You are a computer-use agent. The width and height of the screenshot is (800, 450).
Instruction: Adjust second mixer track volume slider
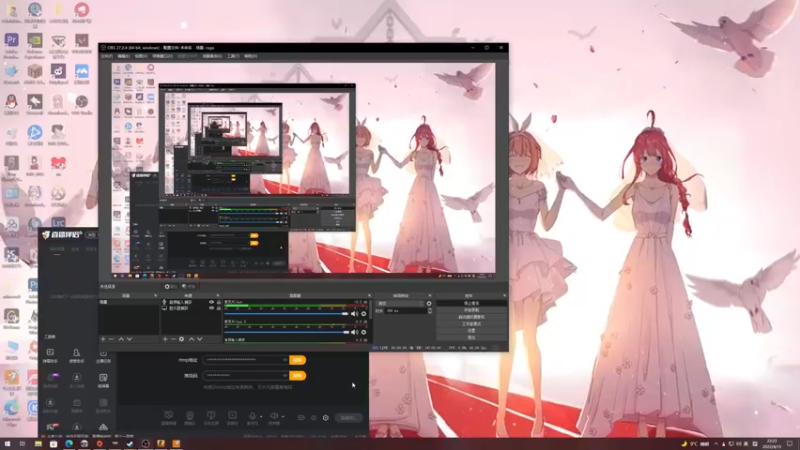click(287, 332)
